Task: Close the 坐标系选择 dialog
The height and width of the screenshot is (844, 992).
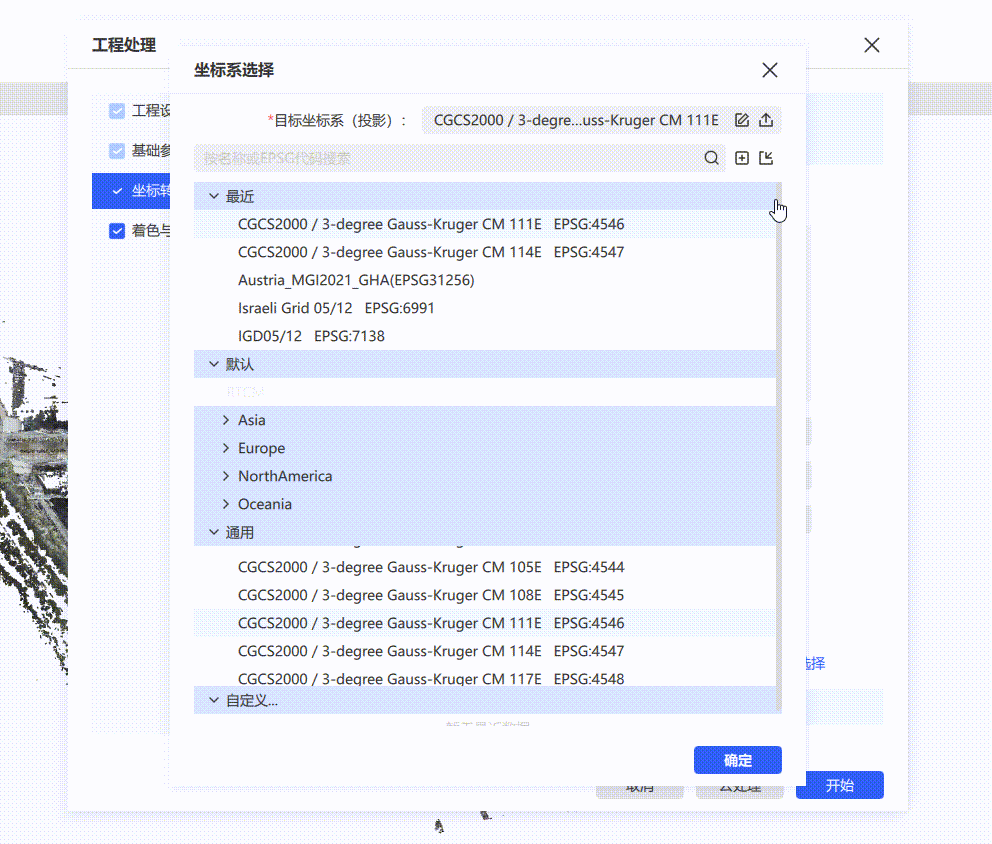Action: click(x=770, y=70)
